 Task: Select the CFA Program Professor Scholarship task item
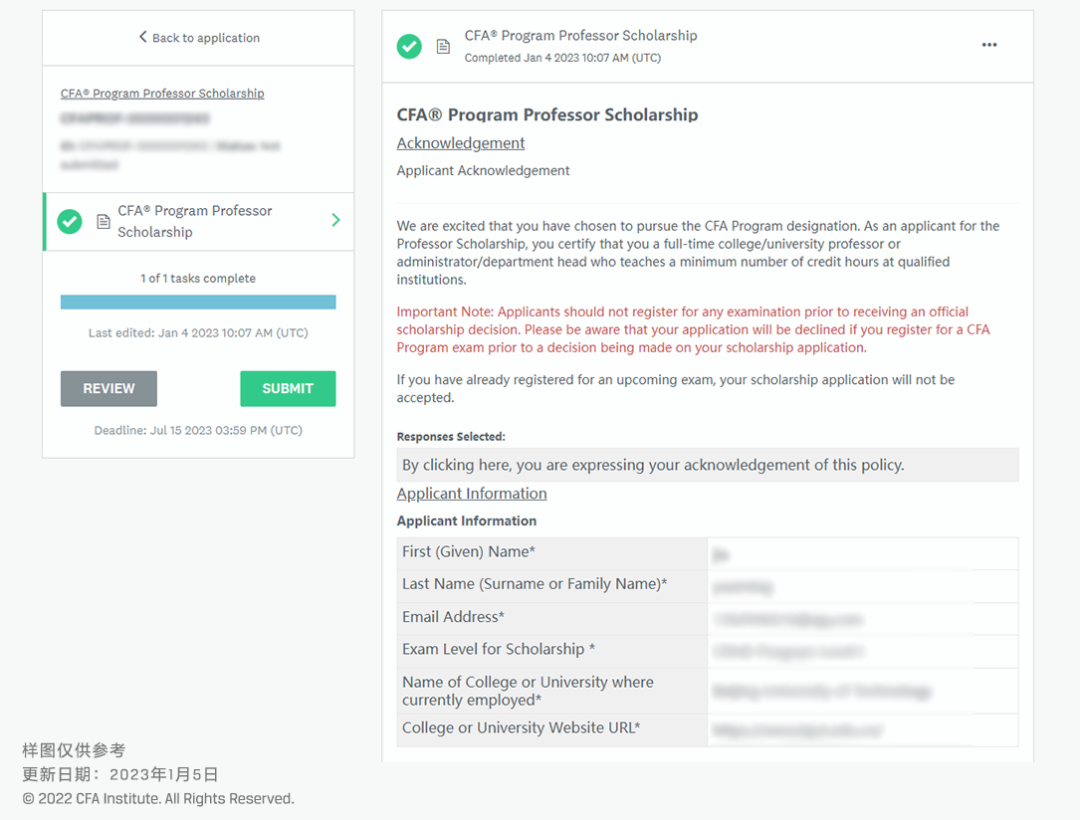click(199, 222)
